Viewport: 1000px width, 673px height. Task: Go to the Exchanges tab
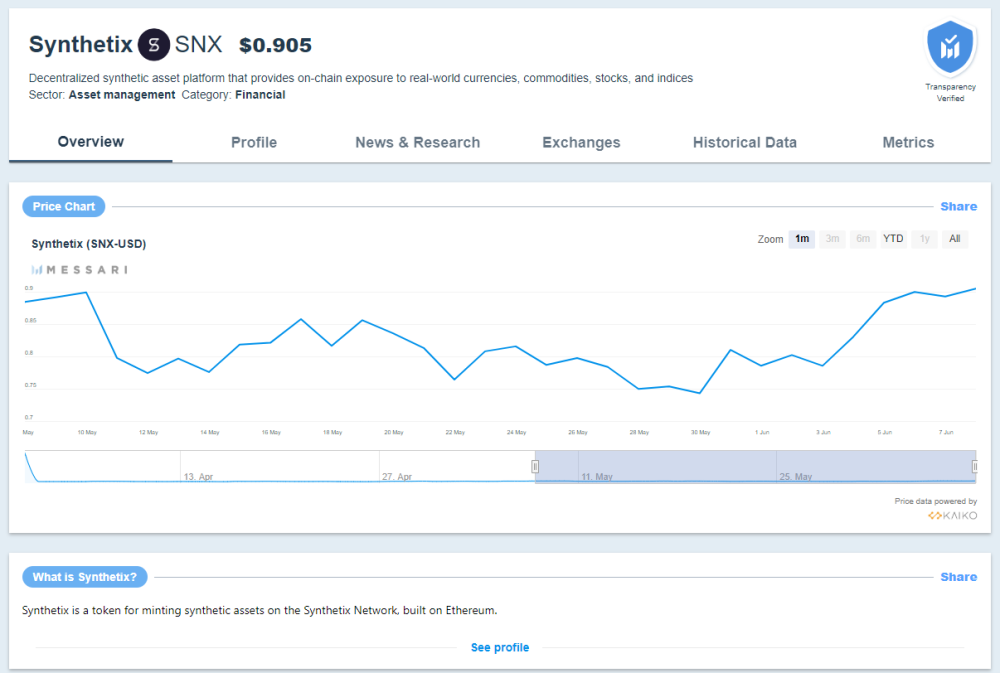(581, 142)
